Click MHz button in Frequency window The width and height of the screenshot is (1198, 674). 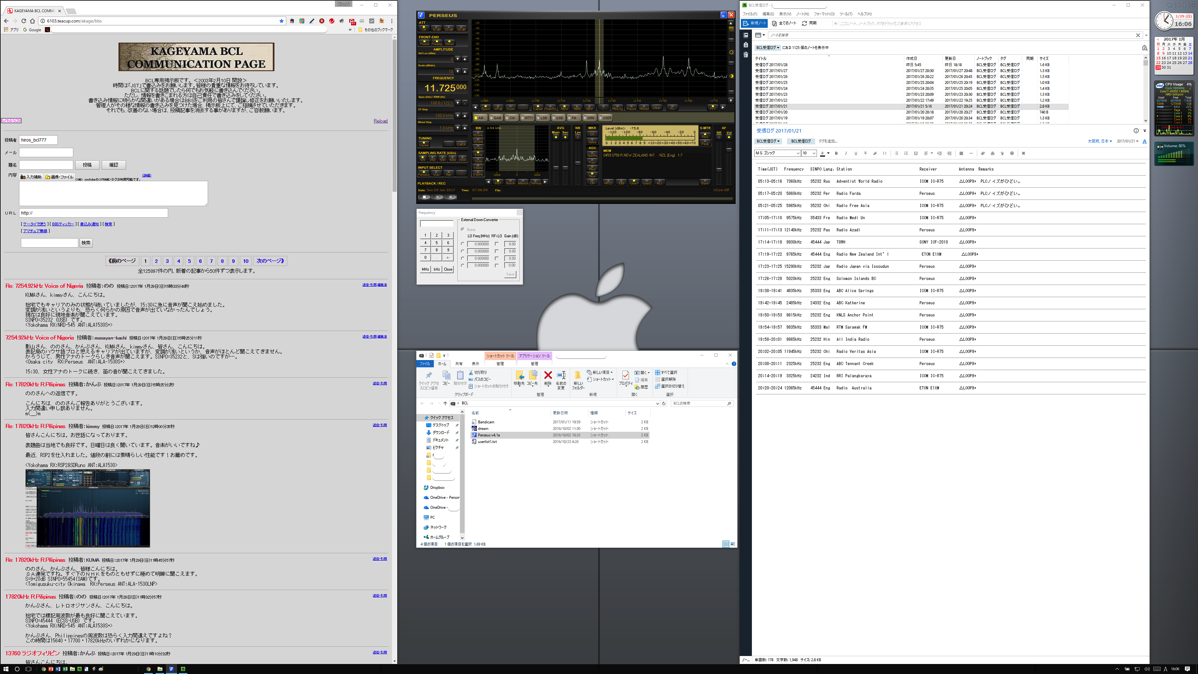(x=426, y=269)
